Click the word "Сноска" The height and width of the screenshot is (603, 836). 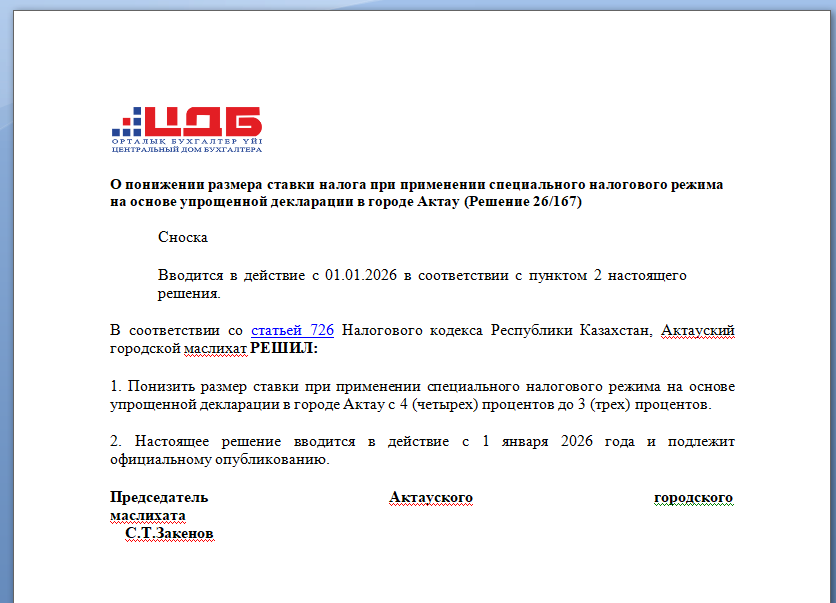pyautogui.click(x=182, y=237)
